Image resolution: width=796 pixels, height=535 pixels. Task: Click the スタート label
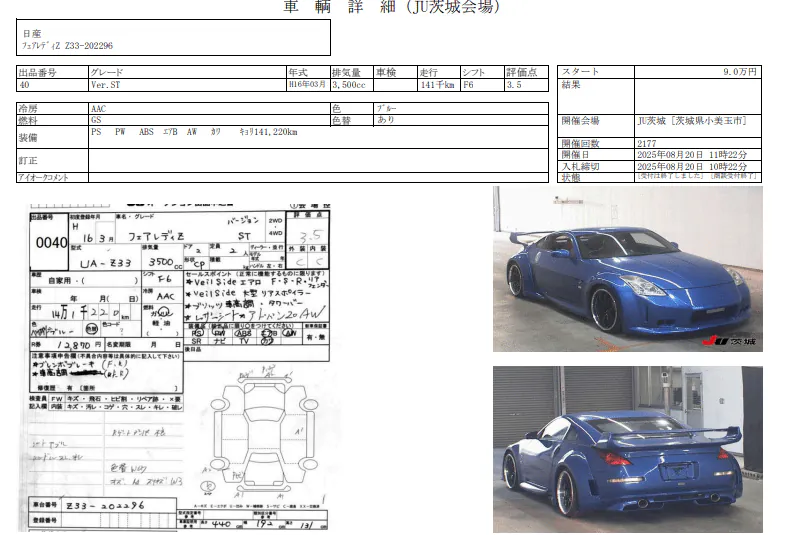[x=580, y=72]
